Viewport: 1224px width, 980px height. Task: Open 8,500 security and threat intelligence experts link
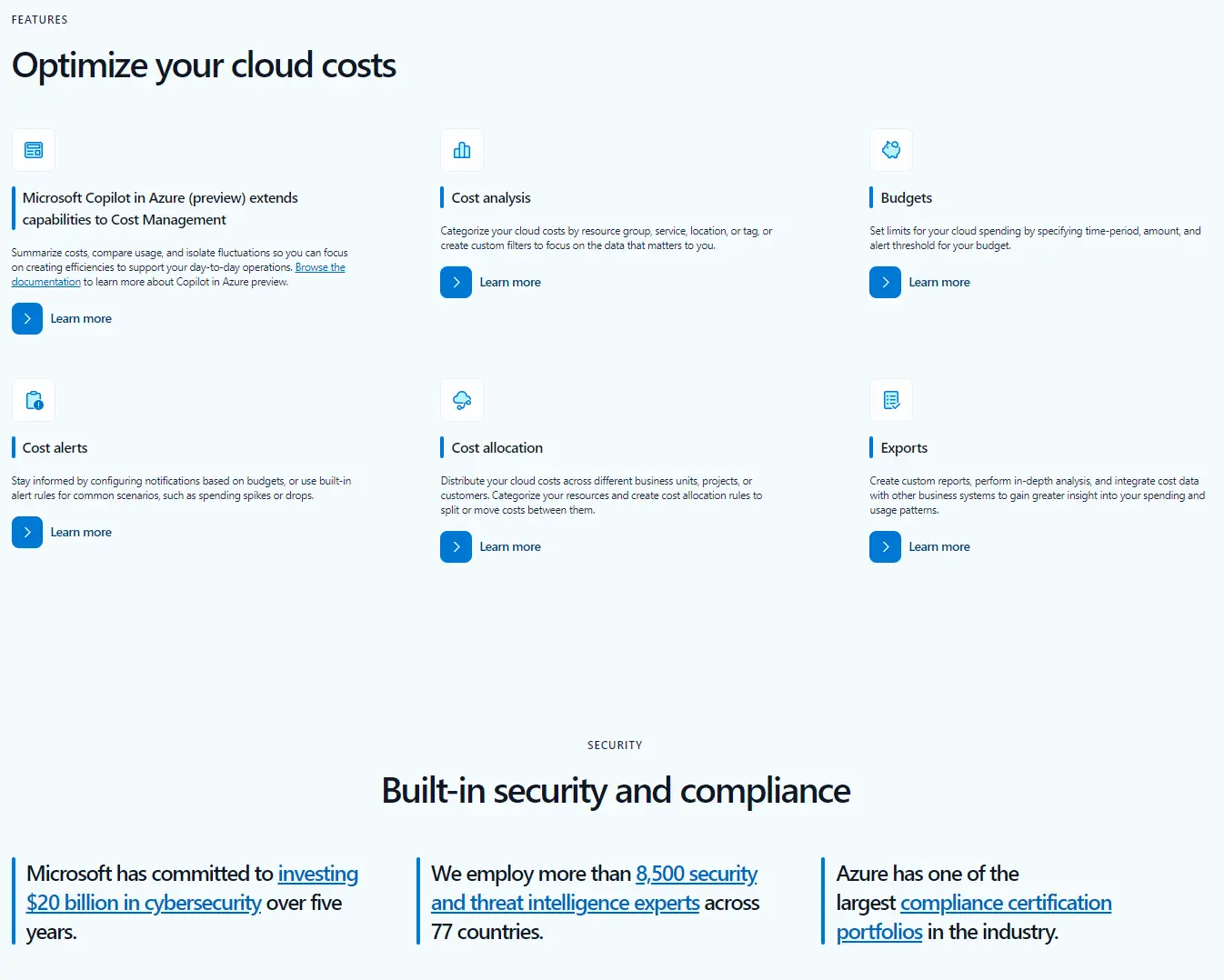tap(565, 903)
